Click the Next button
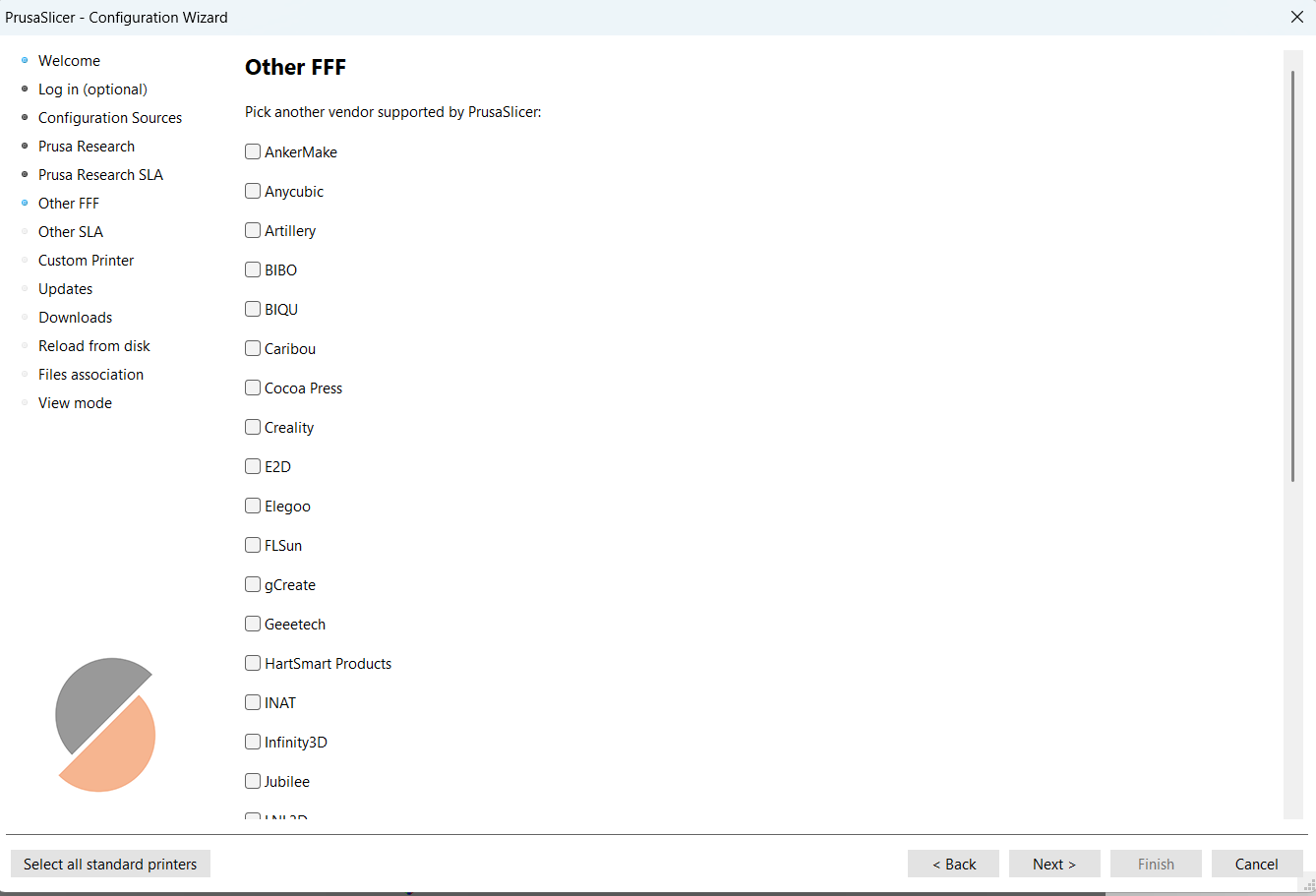This screenshot has width=1316, height=896. click(x=1053, y=864)
